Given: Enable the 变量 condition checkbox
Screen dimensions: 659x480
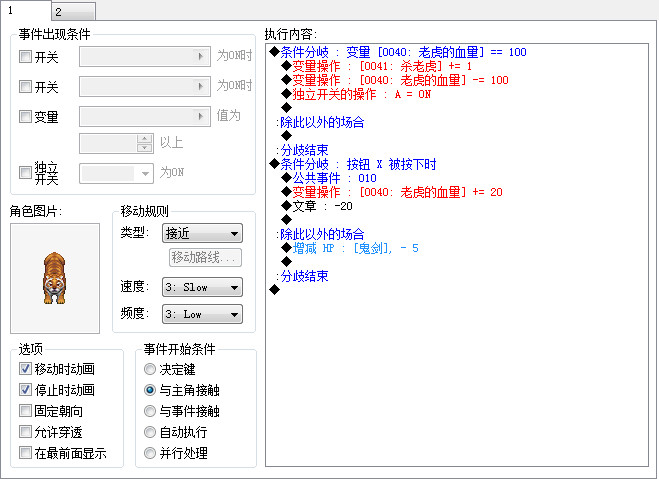Looking at the screenshot, I should tap(26, 116).
